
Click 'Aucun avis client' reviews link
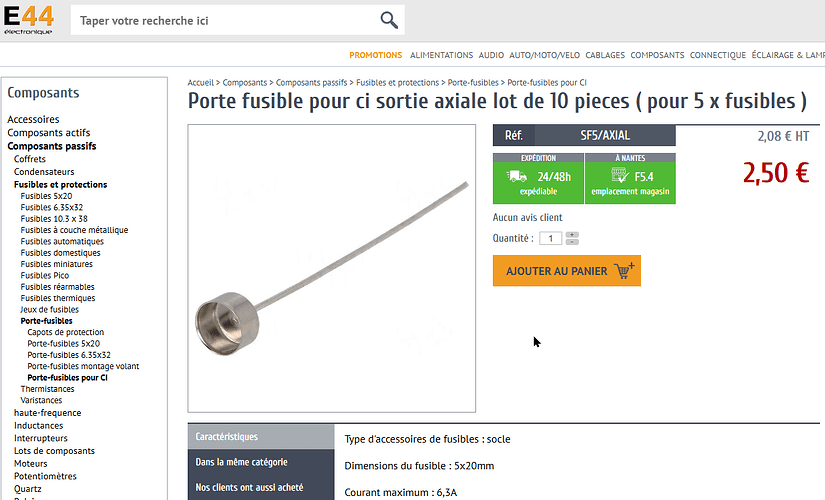(527, 217)
